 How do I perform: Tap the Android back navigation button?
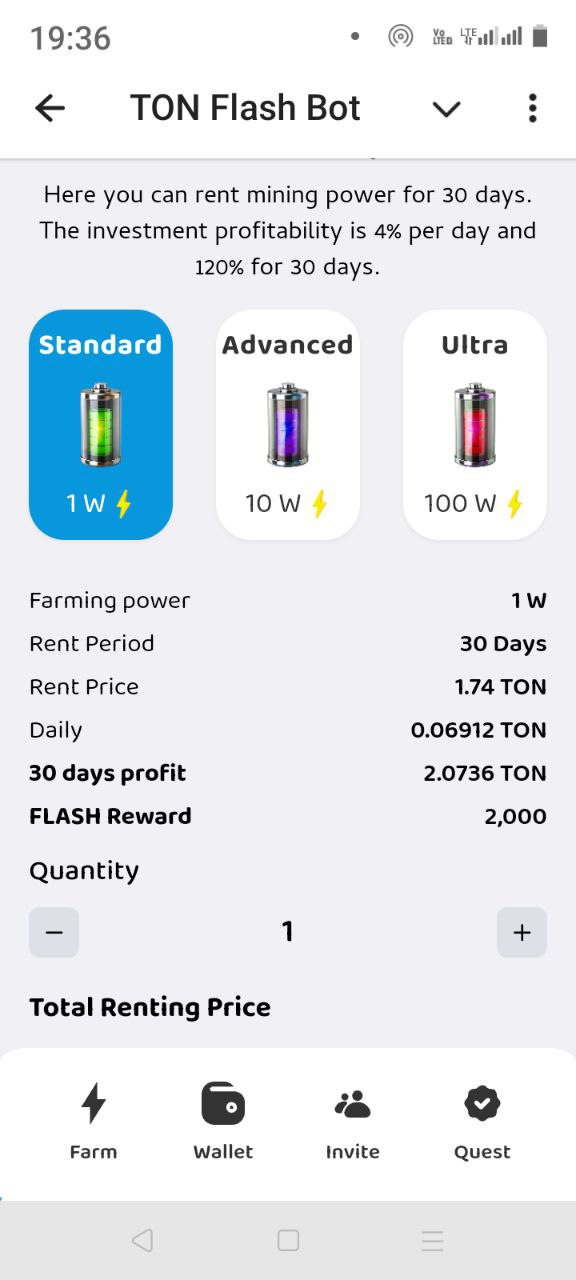click(142, 1241)
